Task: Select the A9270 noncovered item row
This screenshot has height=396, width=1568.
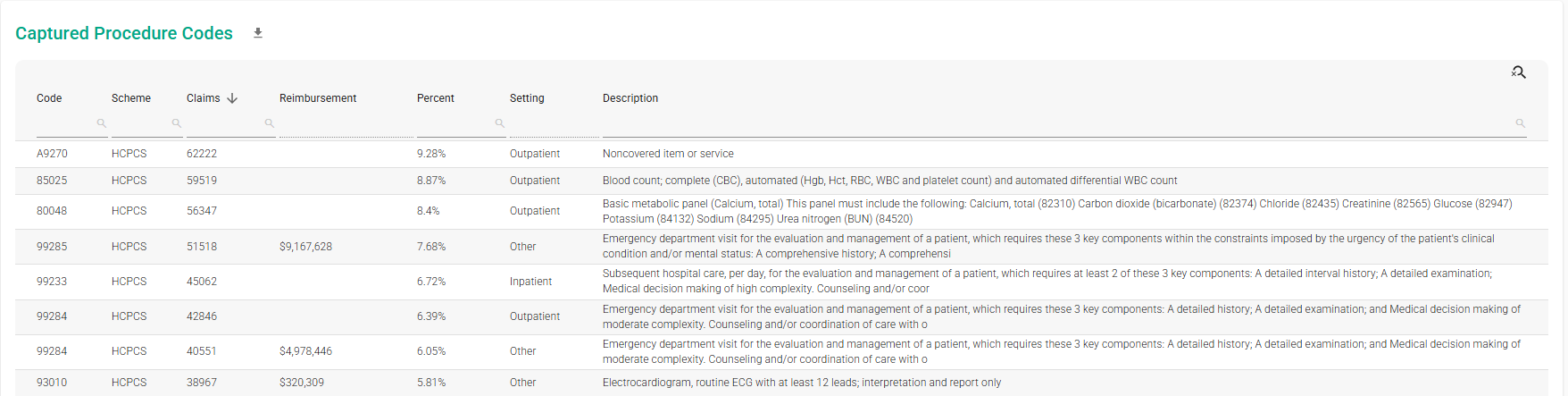Action: pos(781,154)
